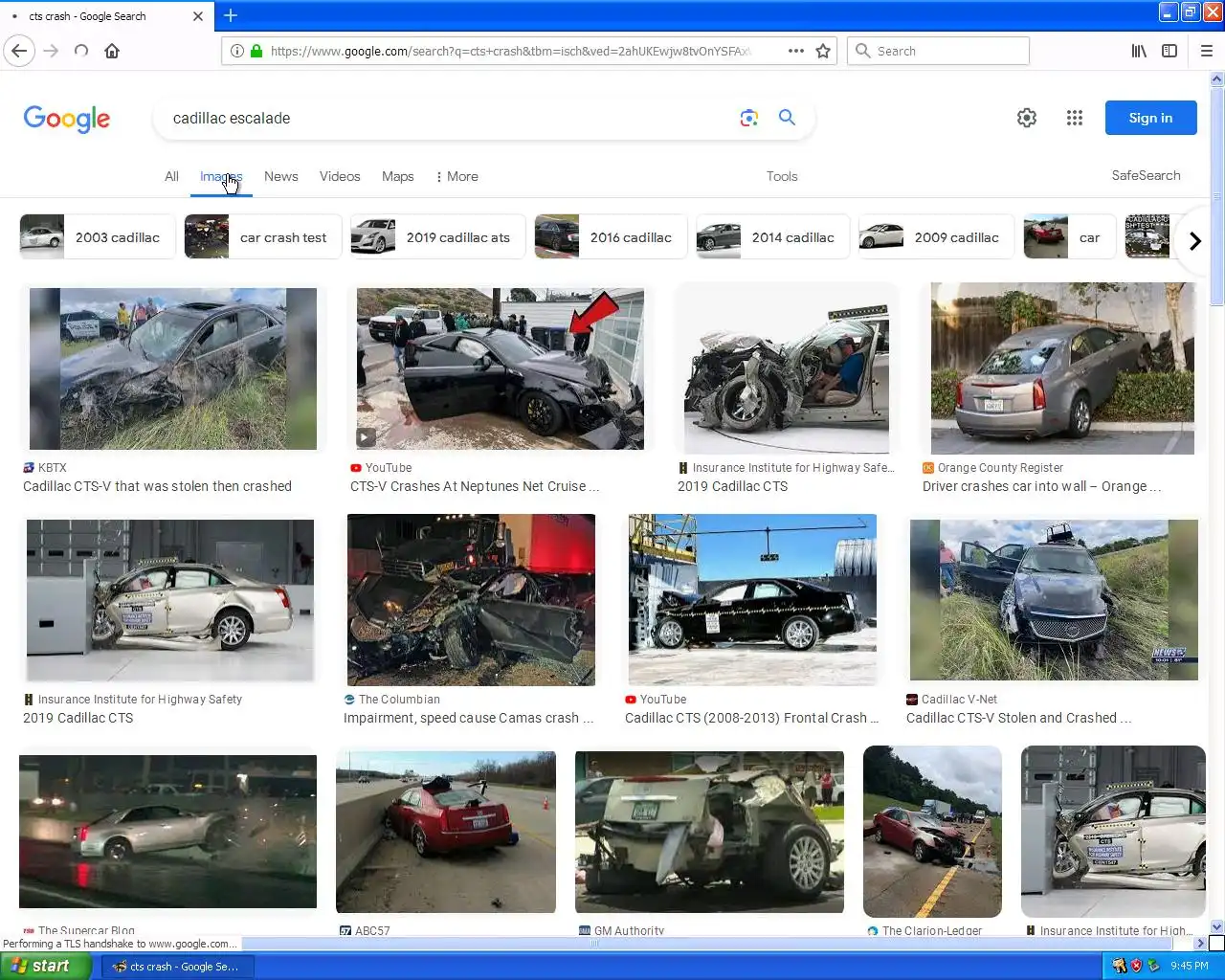The image size is (1225, 980).
Task: Go to the Firefox home page icon
Action: coord(112,51)
